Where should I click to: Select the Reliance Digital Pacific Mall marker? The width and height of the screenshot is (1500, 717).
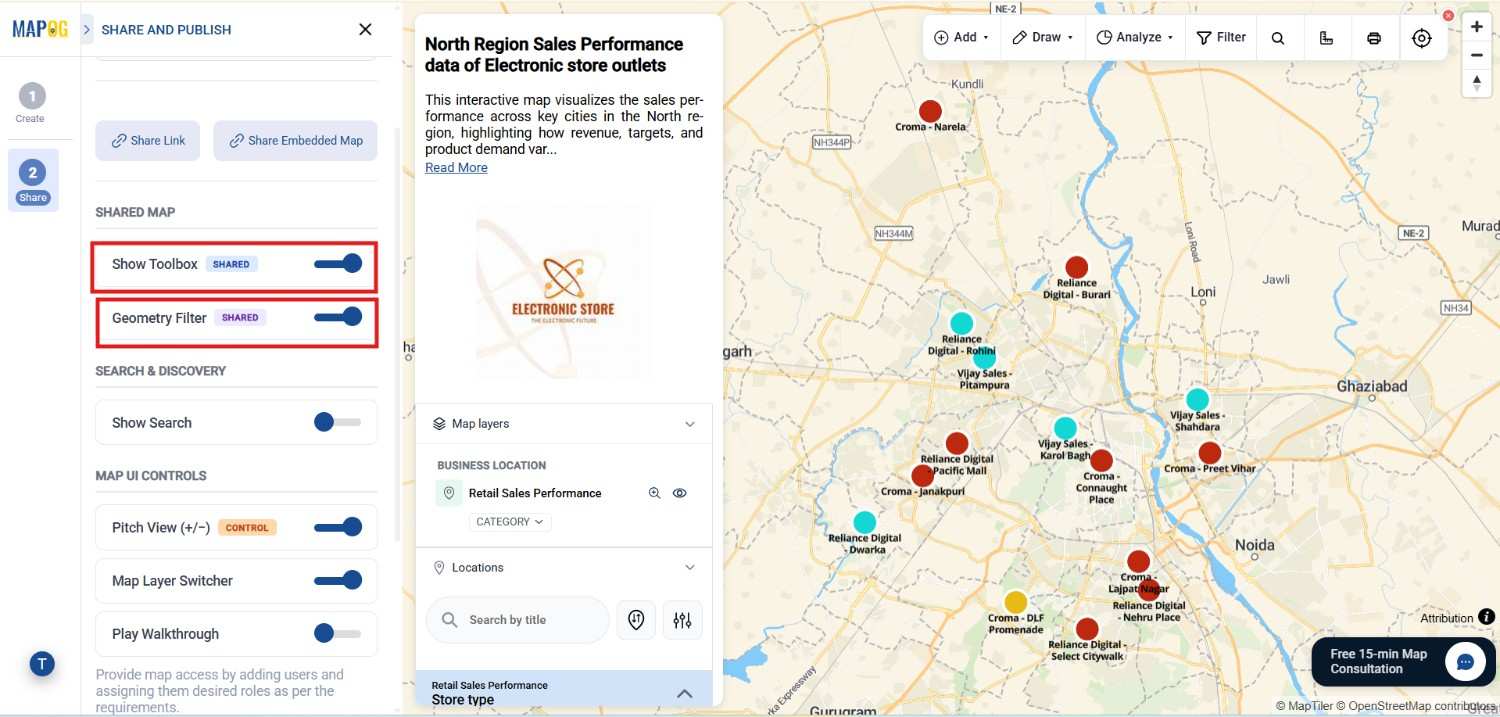coord(957,443)
